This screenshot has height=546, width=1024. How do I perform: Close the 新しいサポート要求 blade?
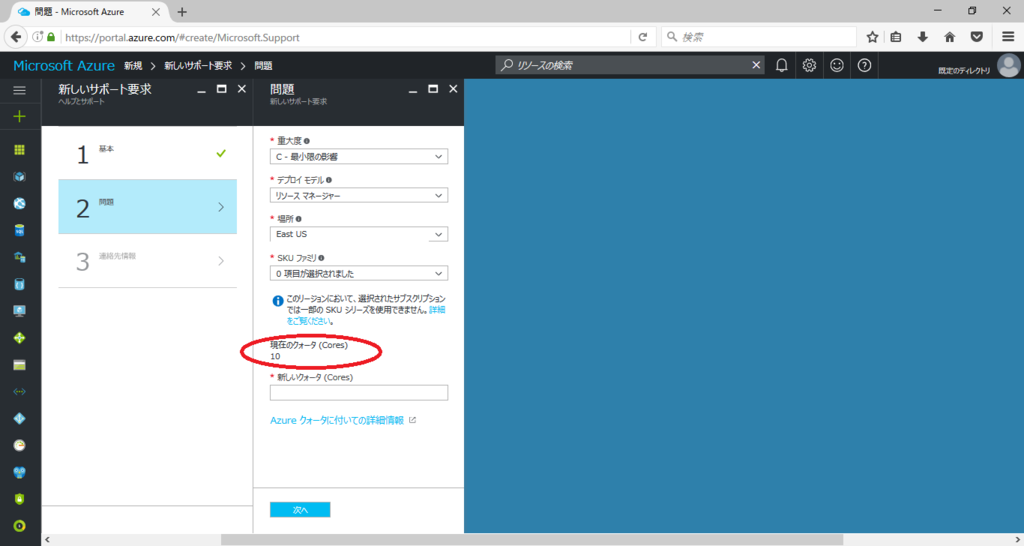242,89
